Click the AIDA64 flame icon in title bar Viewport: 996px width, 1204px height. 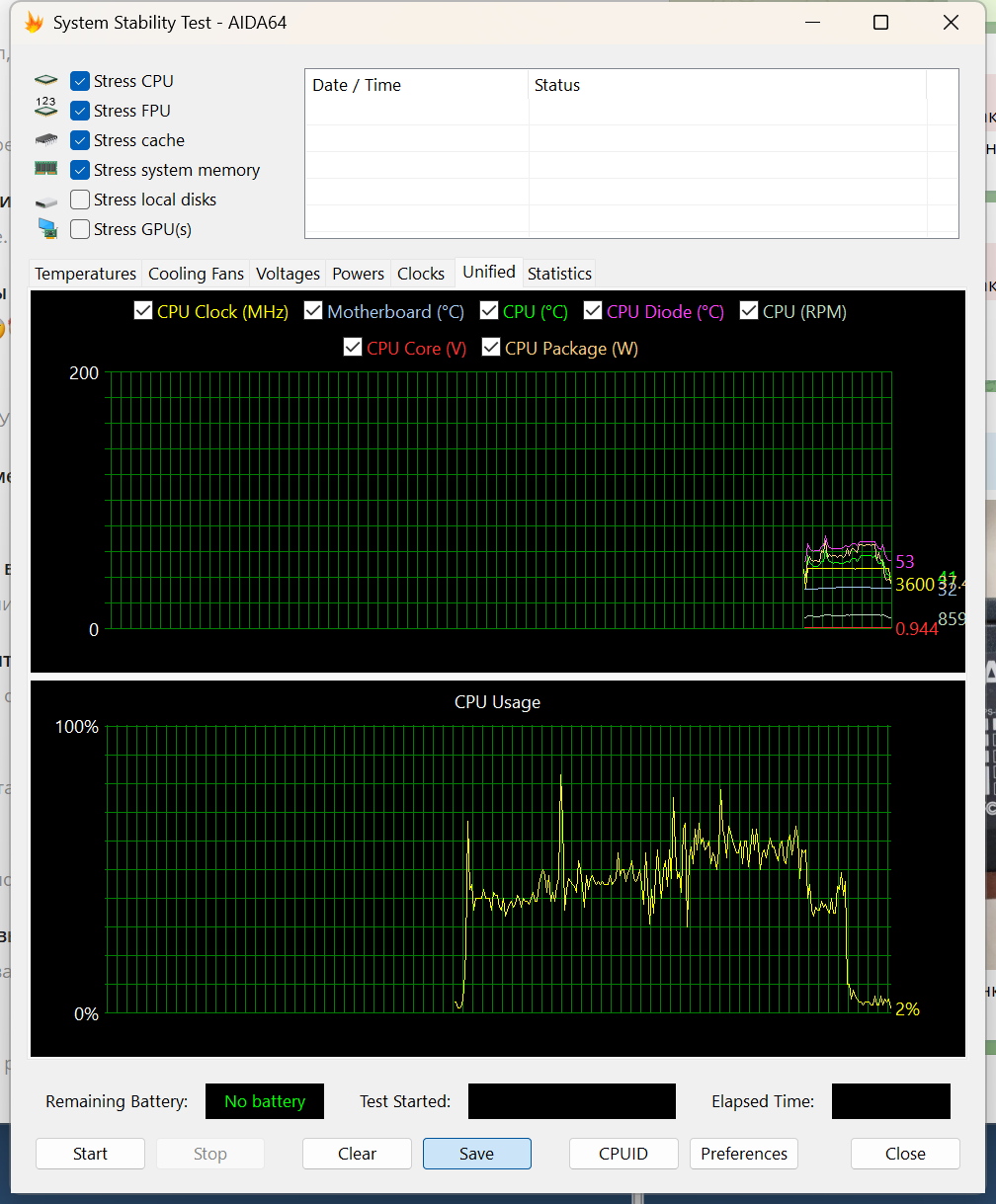tap(34, 23)
